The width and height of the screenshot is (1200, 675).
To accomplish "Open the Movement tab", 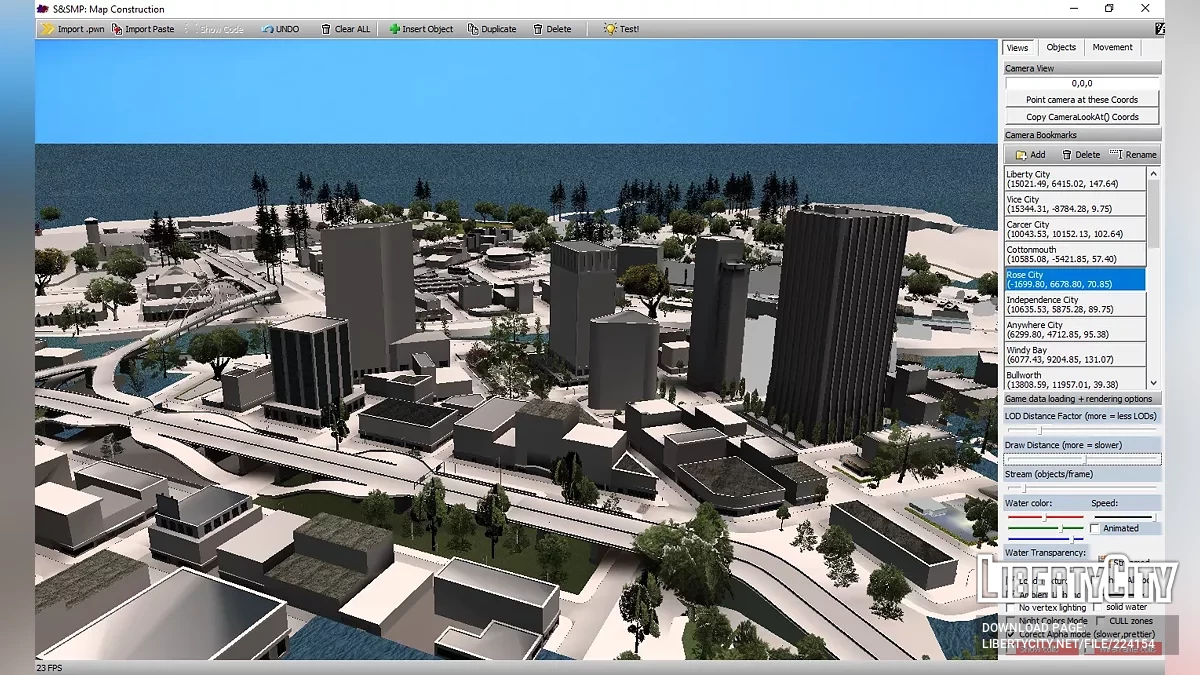I will [1112, 47].
